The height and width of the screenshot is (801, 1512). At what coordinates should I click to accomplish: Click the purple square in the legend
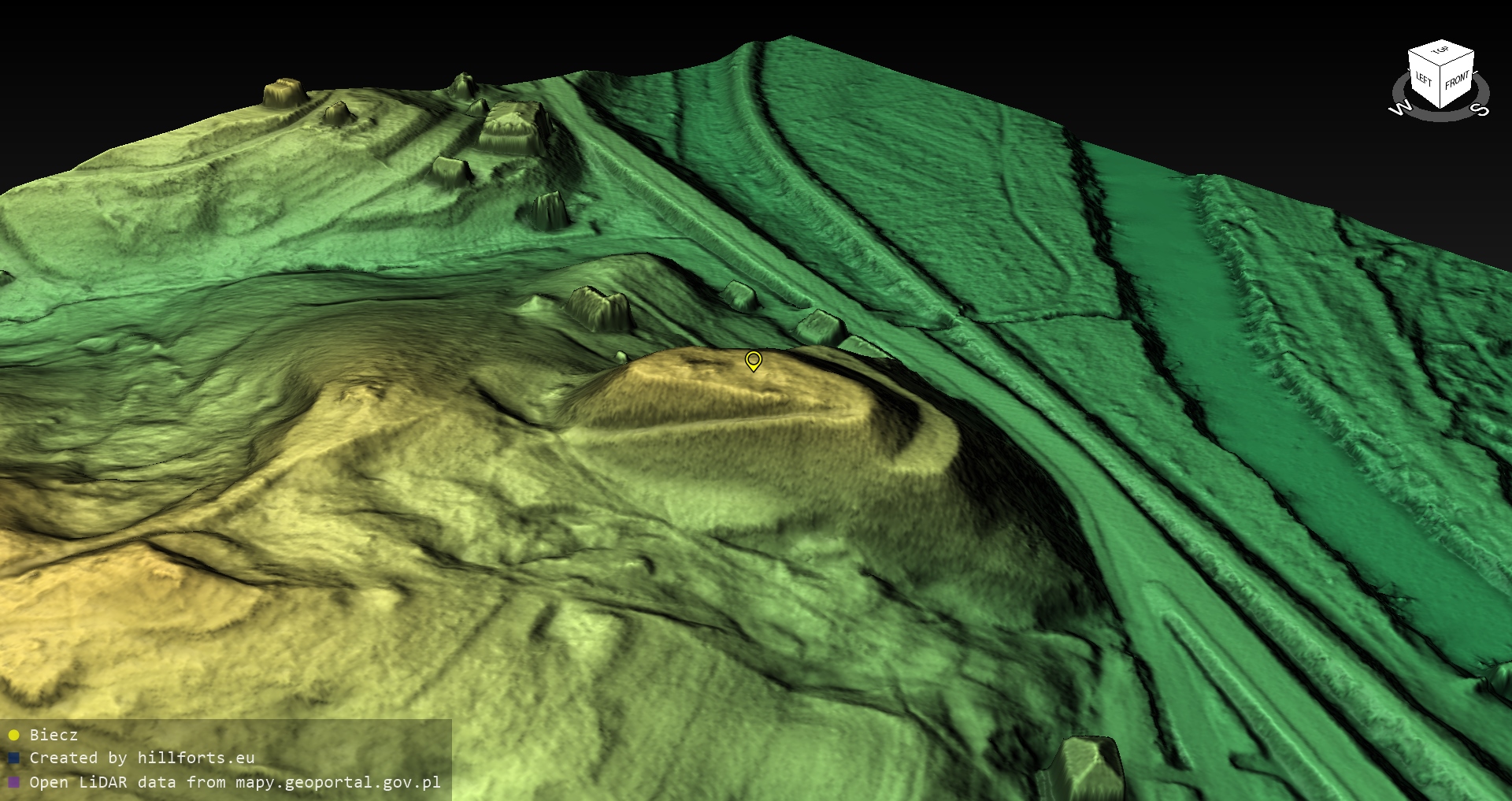click(x=13, y=782)
